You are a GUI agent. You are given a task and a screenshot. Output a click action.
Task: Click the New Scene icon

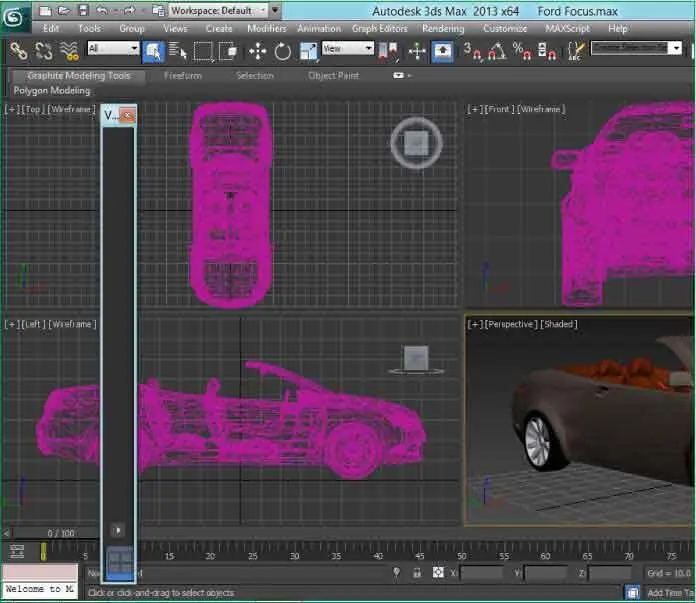(45, 10)
